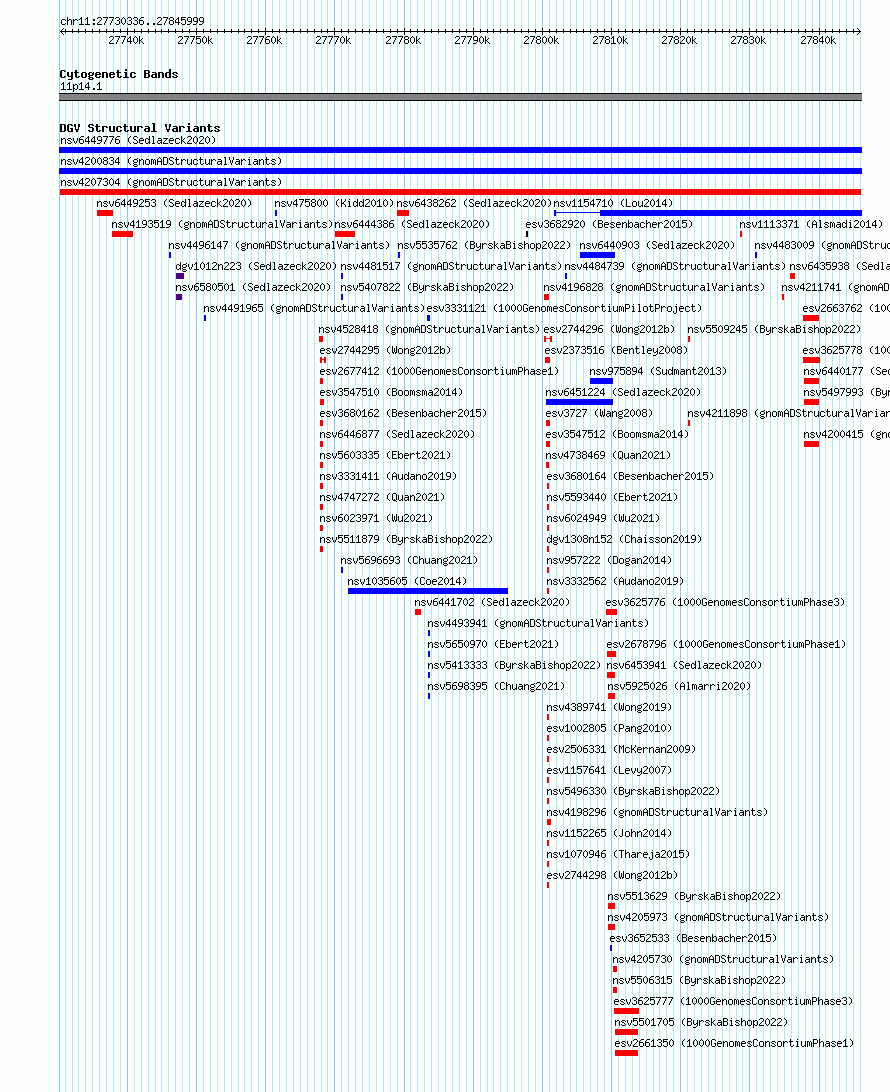Open nsv1035605 (Coe2014)
This screenshot has width=890, height=1092.
coord(407,580)
